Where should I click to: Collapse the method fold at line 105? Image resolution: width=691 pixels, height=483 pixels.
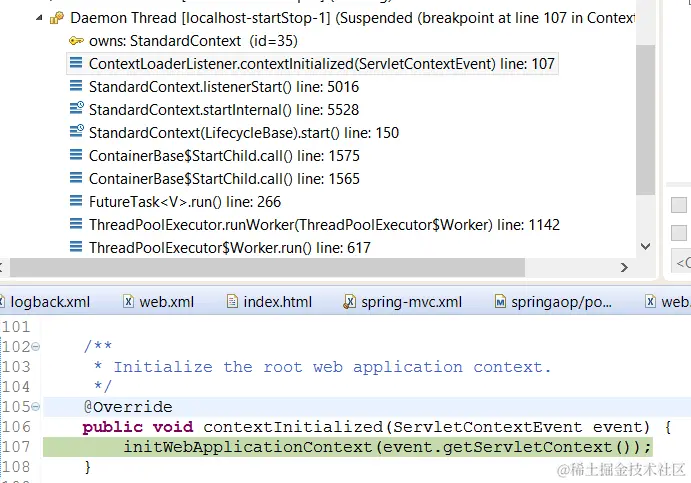pyautogui.click(x=36, y=406)
